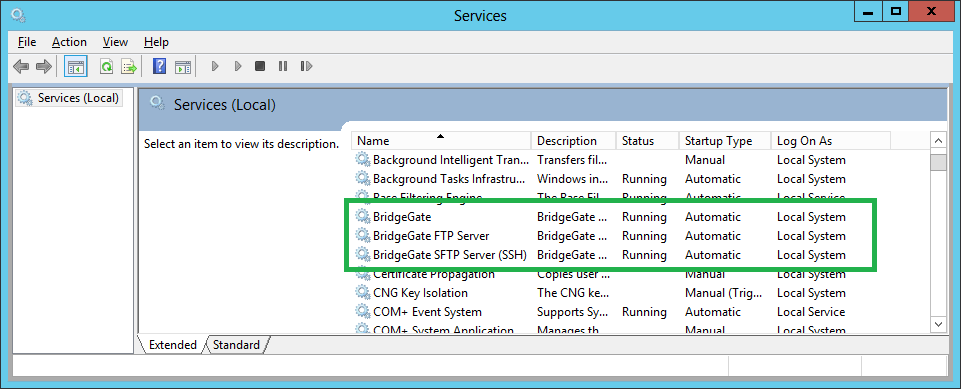The image size is (961, 389).
Task: Select the Certificate Propagation service name
Action: coord(433,274)
